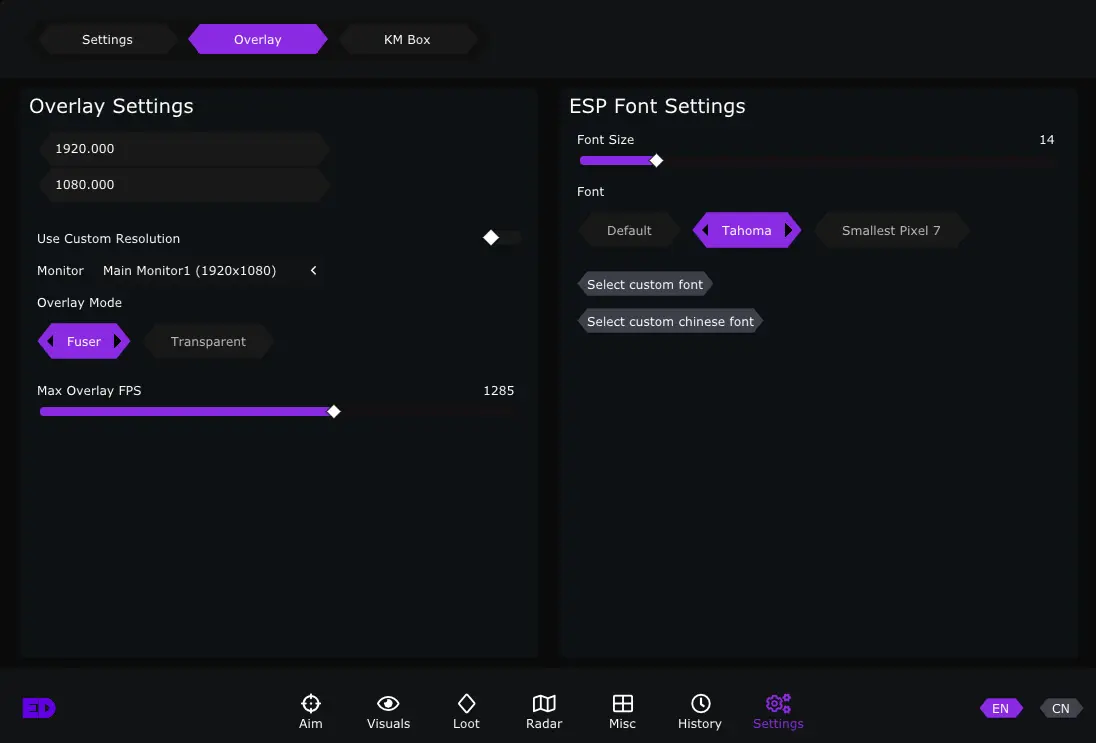Pick the Default font option

pyautogui.click(x=629, y=231)
